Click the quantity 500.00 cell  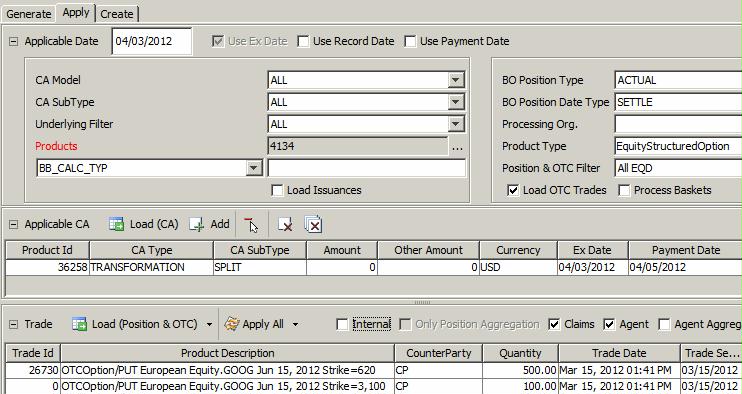pyautogui.click(x=521, y=370)
